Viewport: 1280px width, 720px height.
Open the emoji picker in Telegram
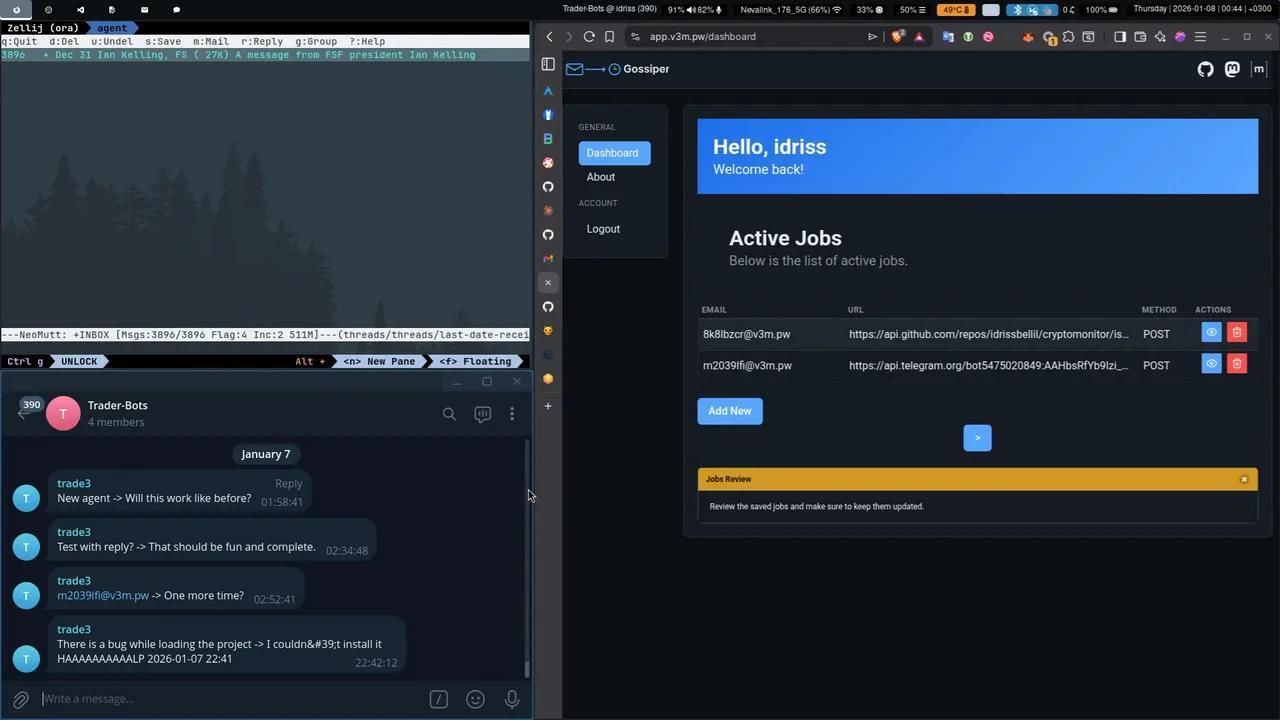475,699
